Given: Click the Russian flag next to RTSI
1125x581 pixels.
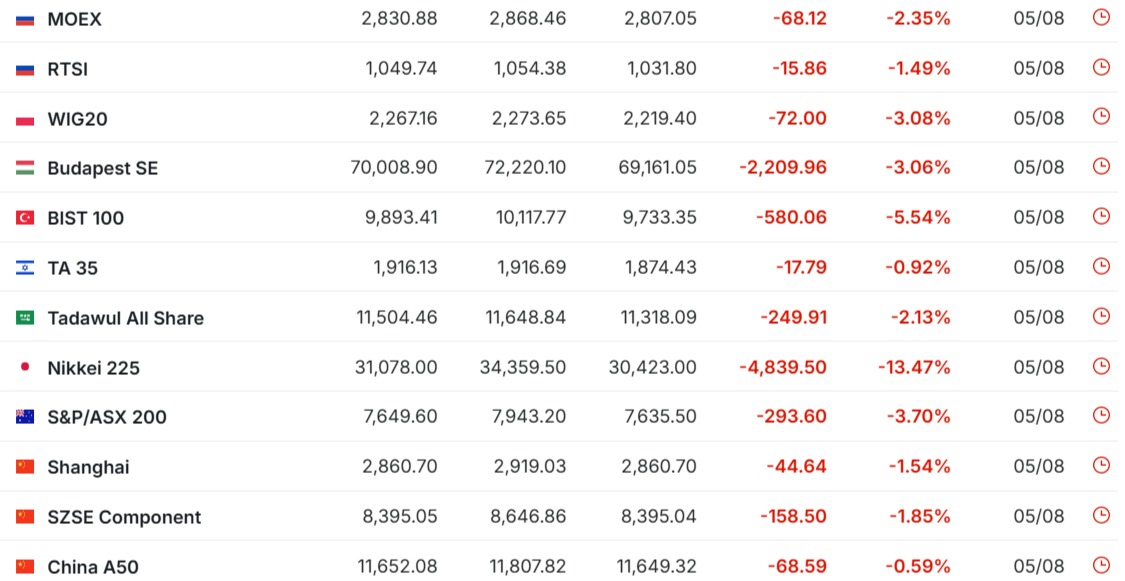Looking at the screenshot, I should pyautogui.click(x=25, y=70).
